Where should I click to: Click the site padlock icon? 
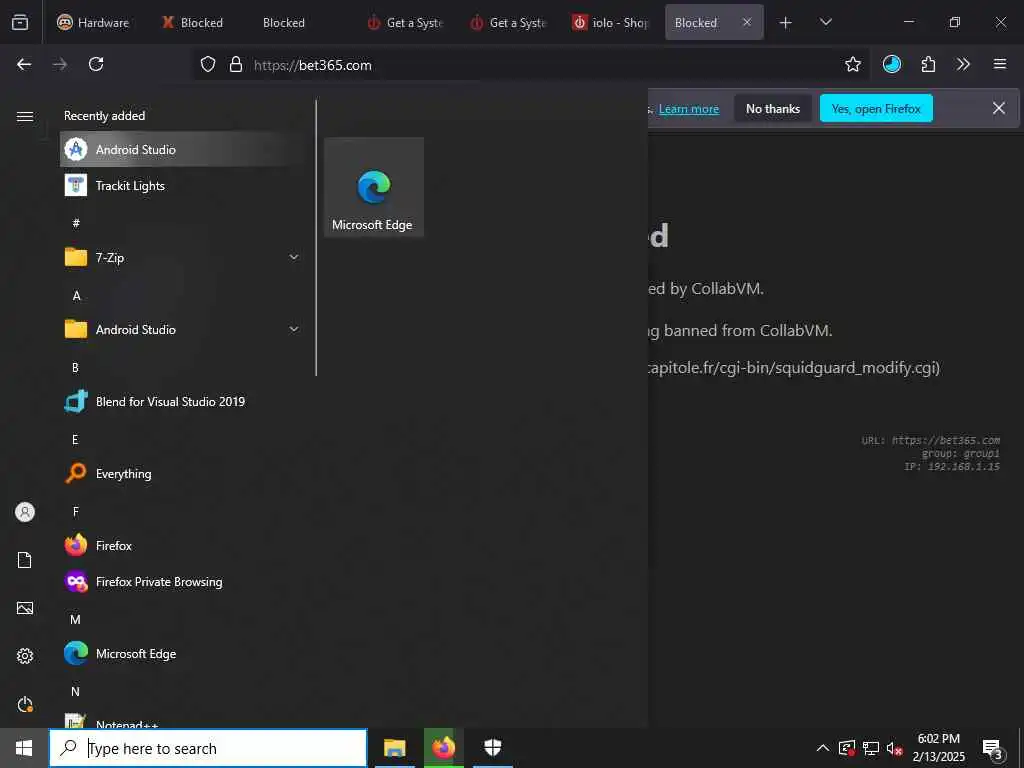click(236, 64)
